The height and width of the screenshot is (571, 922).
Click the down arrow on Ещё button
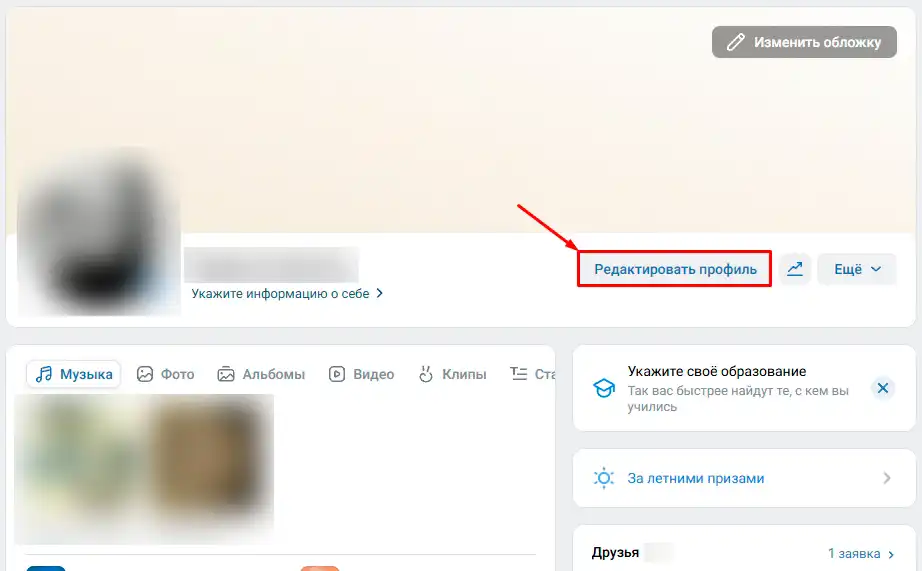click(876, 269)
